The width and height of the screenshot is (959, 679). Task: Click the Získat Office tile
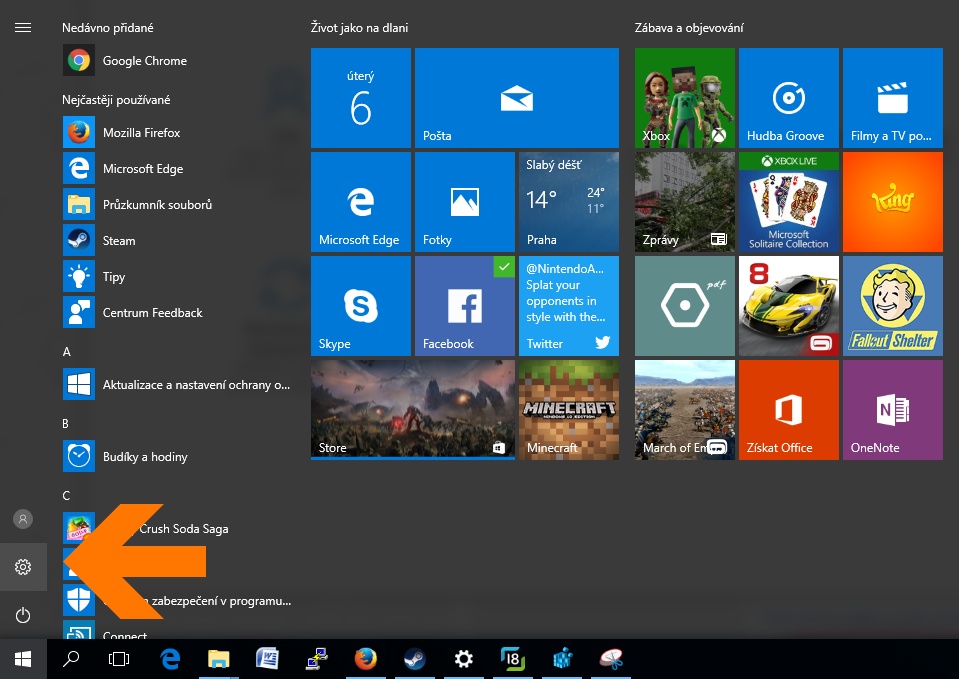pos(788,410)
